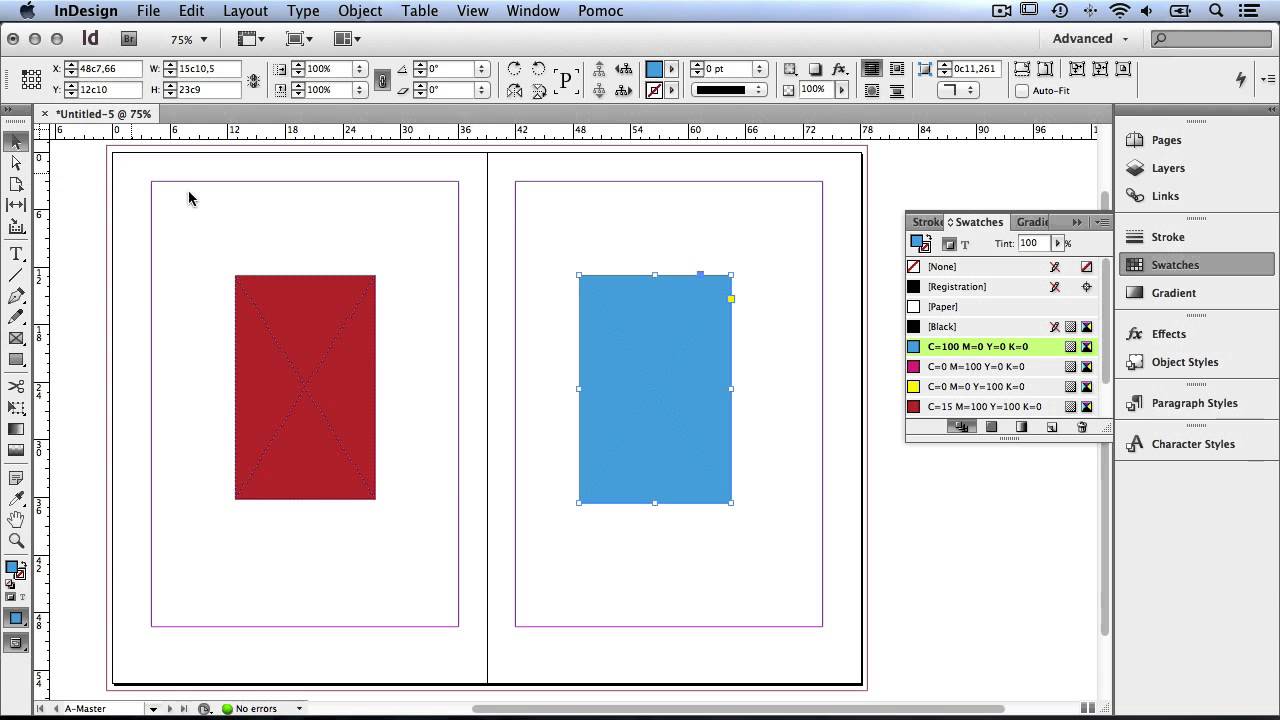The image size is (1280, 720).
Task: Switch to the Stroke panel tab
Action: (926, 222)
